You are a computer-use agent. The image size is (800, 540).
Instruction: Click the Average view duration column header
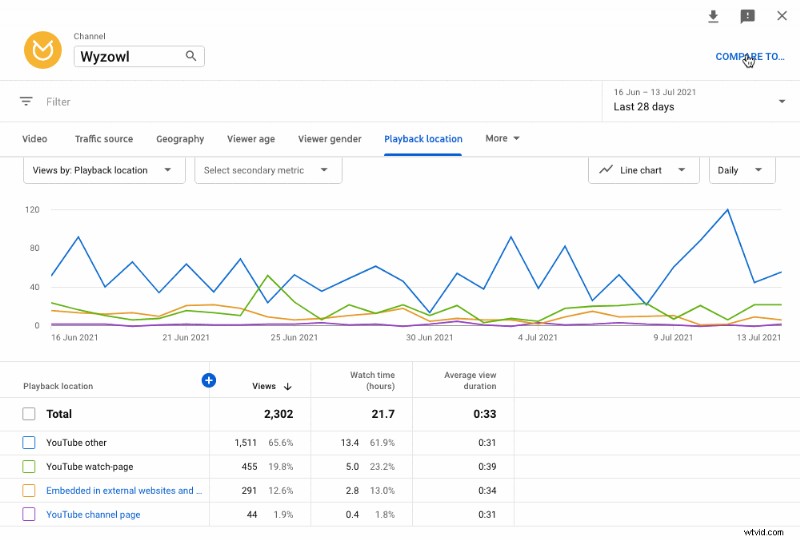click(470, 380)
